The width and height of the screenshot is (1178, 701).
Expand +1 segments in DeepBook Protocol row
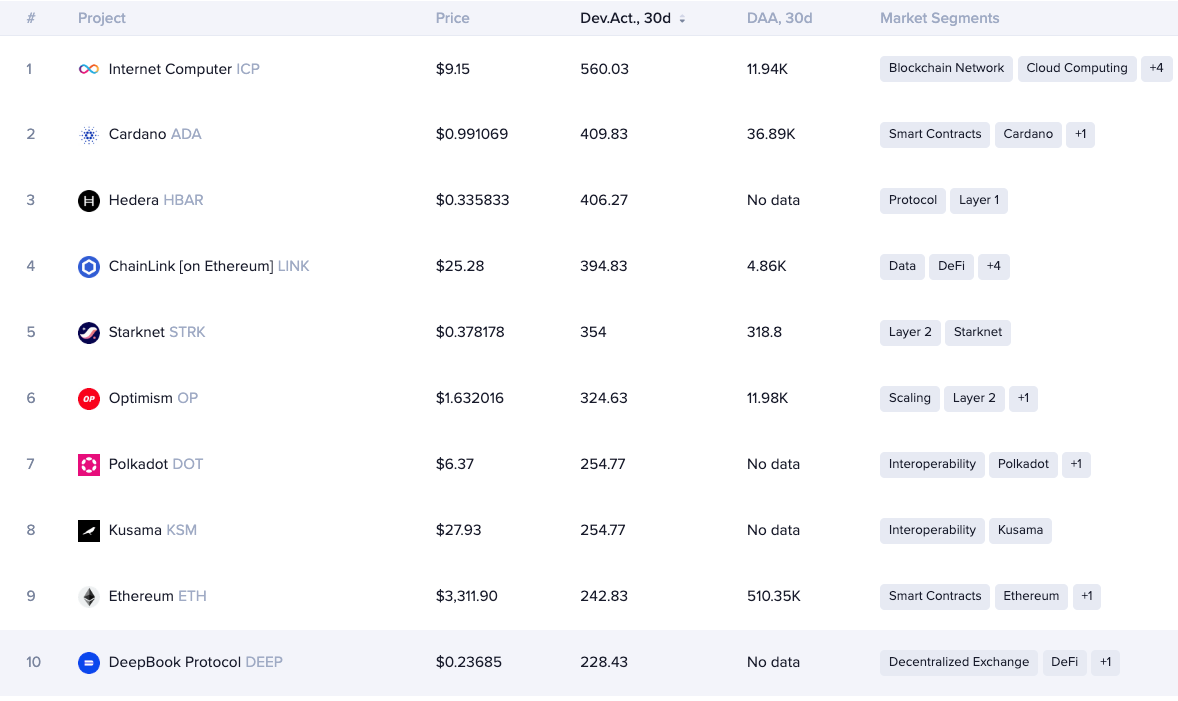point(1105,663)
